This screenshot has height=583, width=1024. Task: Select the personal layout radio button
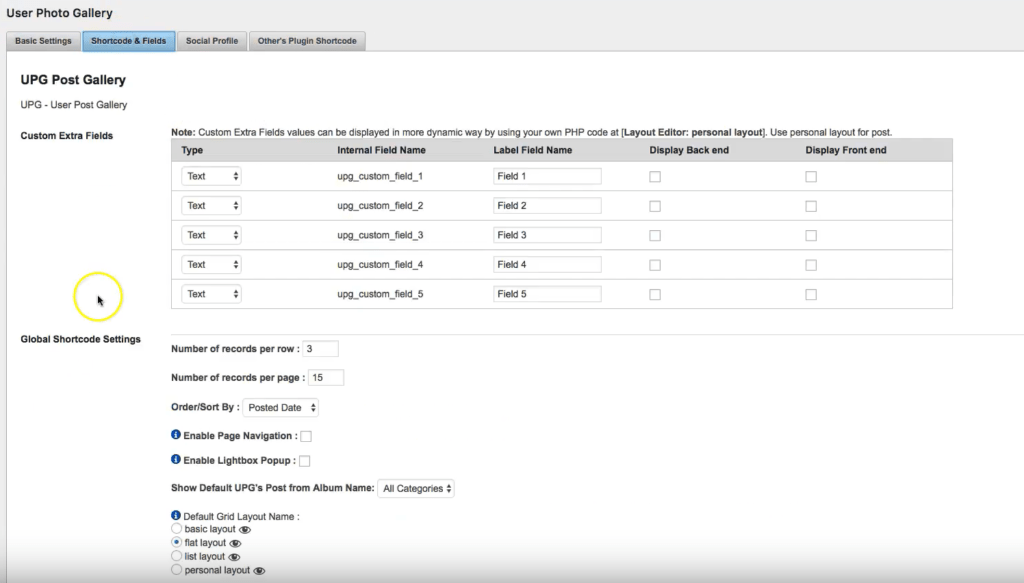176,570
